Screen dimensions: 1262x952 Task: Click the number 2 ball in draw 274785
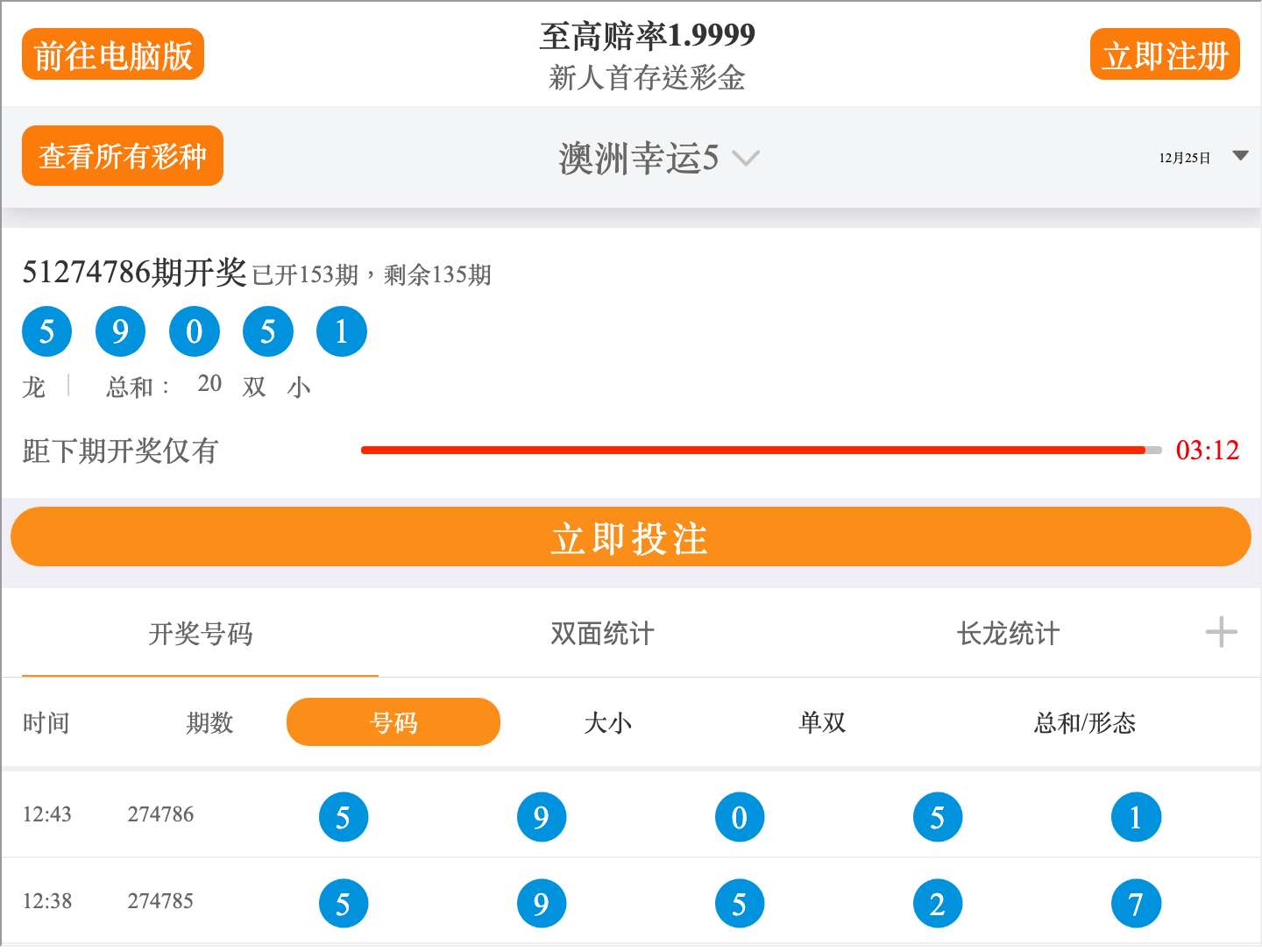pos(938,902)
